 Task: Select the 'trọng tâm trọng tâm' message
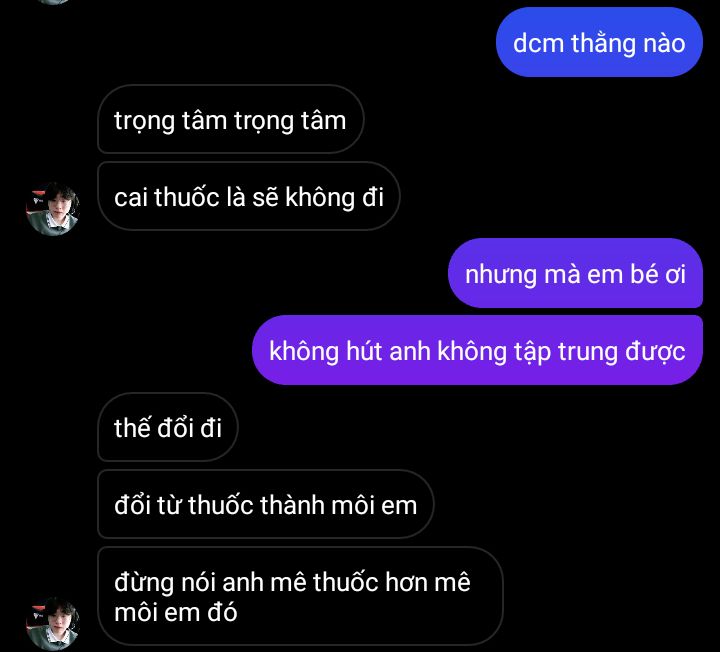pyautogui.click(x=231, y=119)
